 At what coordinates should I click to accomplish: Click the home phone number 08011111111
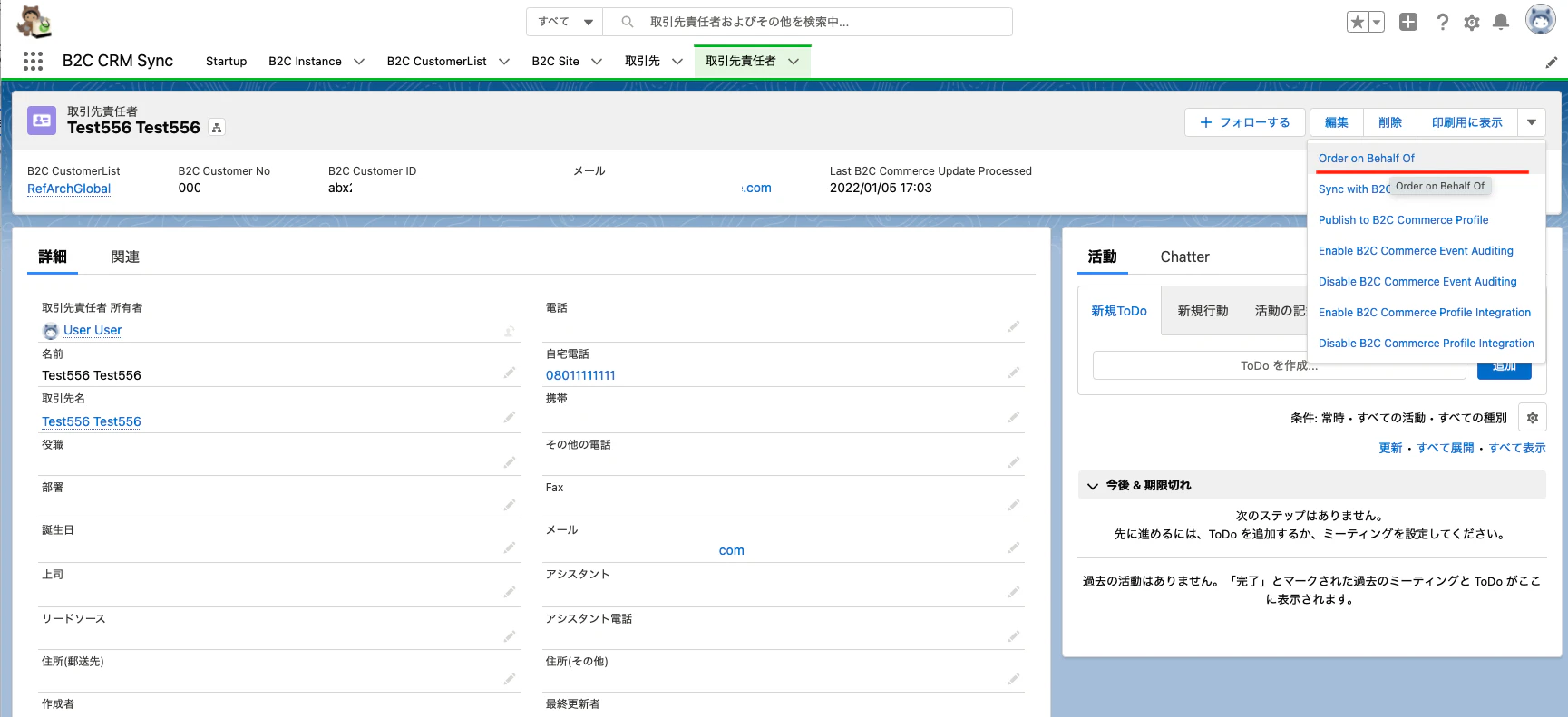click(x=580, y=375)
